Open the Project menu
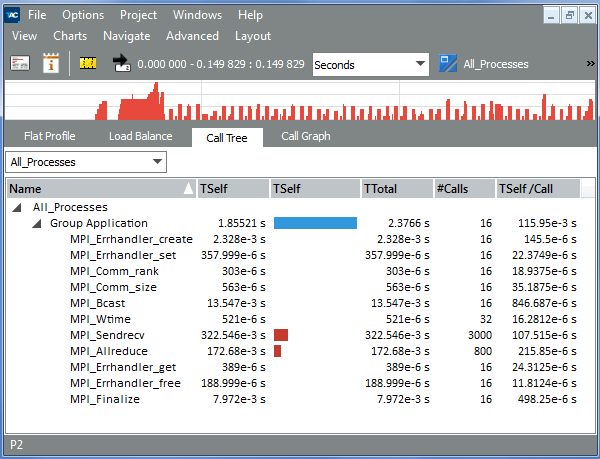The image size is (600, 459). [x=138, y=15]
